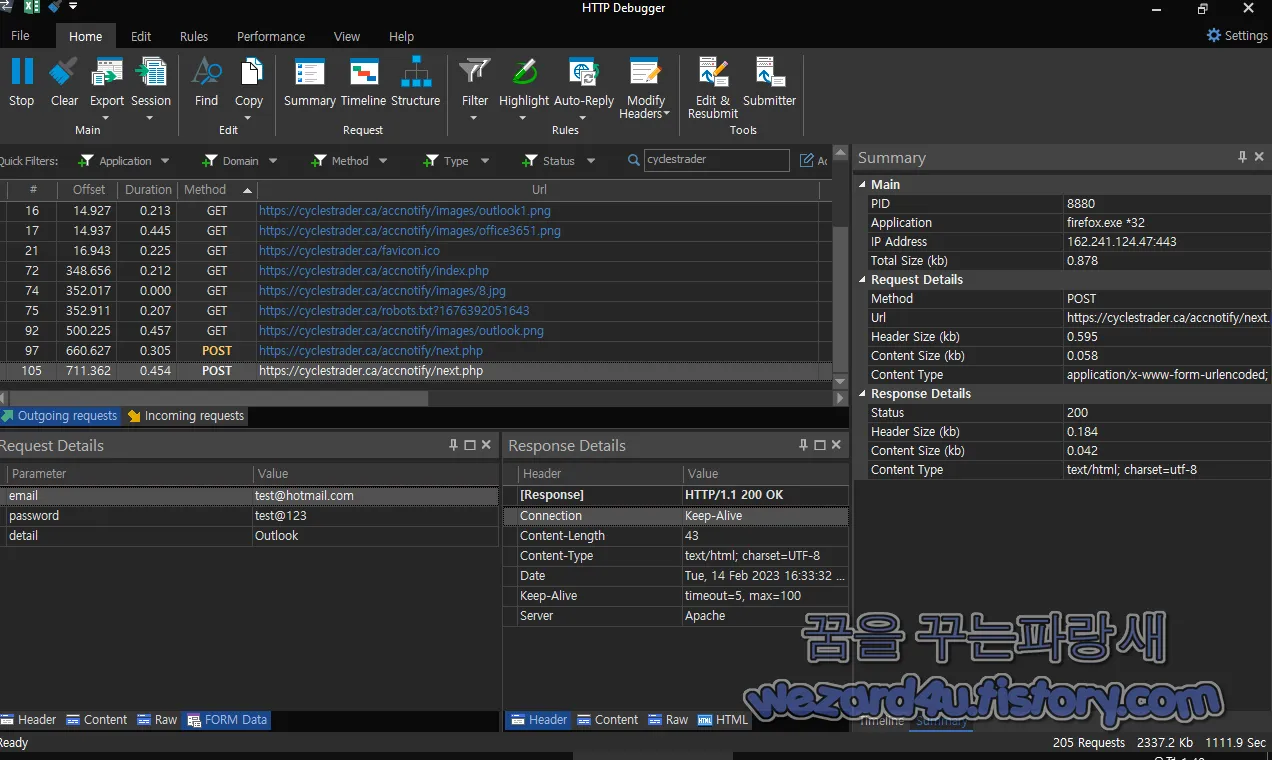
Task: Select request row 97 next.php POST
Action: tap(415, 351)
